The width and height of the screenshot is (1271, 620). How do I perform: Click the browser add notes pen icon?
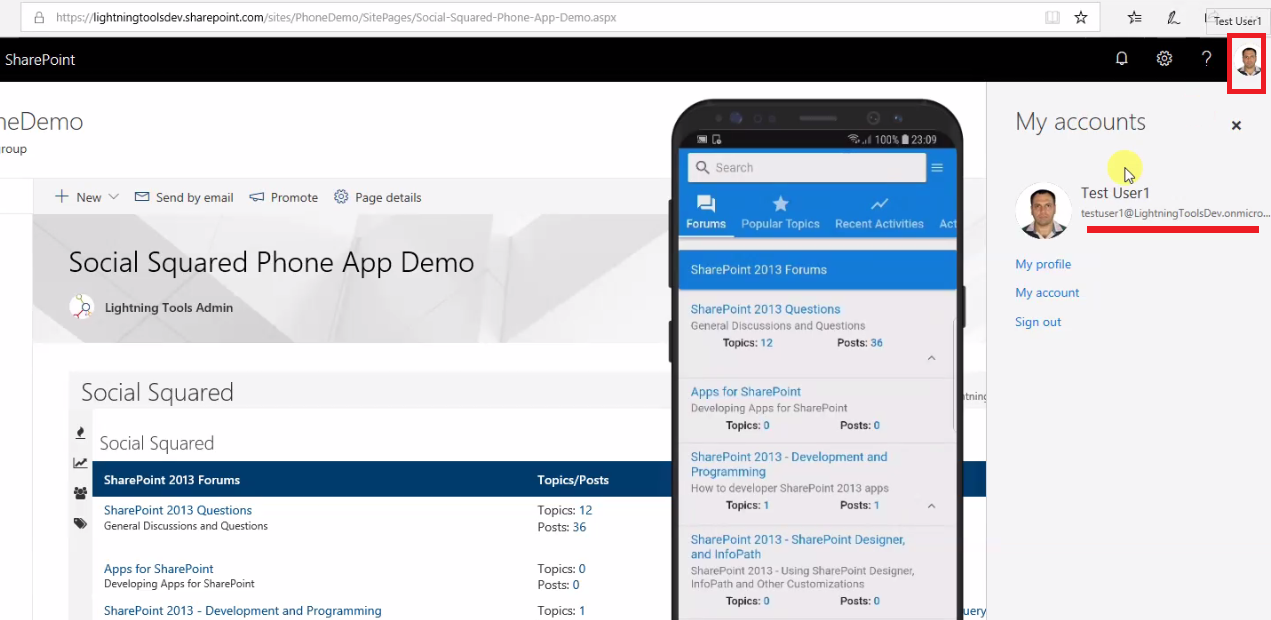coord(1174,18)
